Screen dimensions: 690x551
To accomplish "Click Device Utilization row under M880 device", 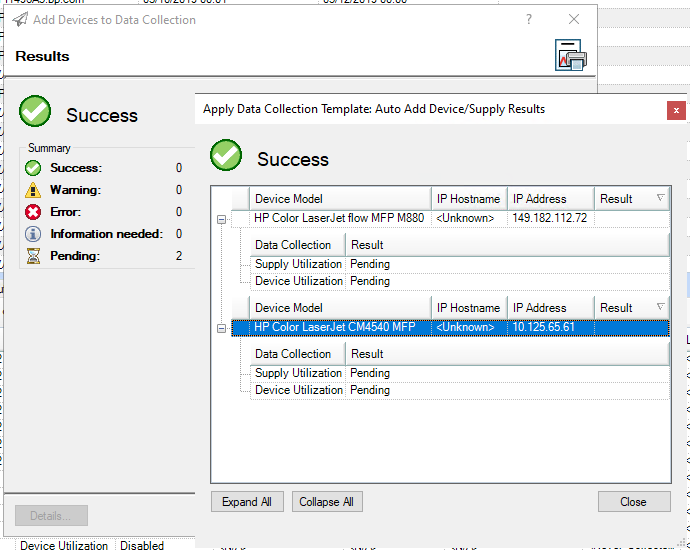I will click(460, 281).
